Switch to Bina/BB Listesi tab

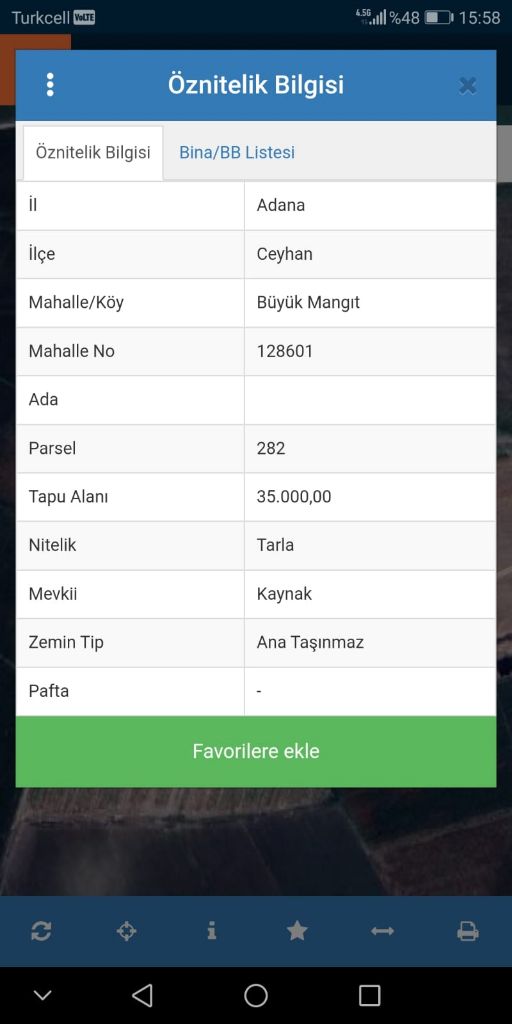(237, 152)
